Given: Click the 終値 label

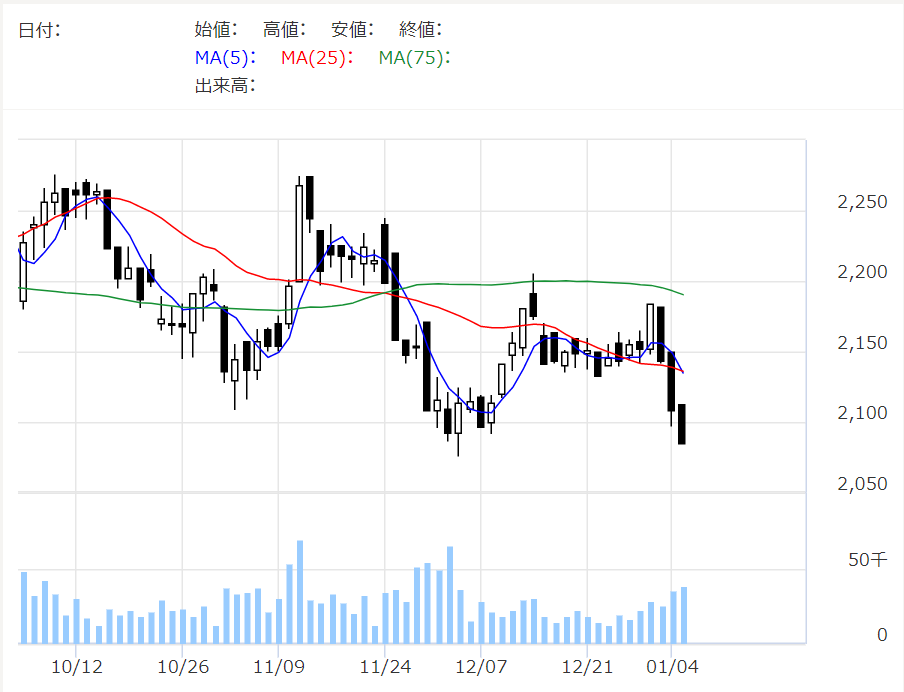Looking at the screenshot, I should (420, 29).
